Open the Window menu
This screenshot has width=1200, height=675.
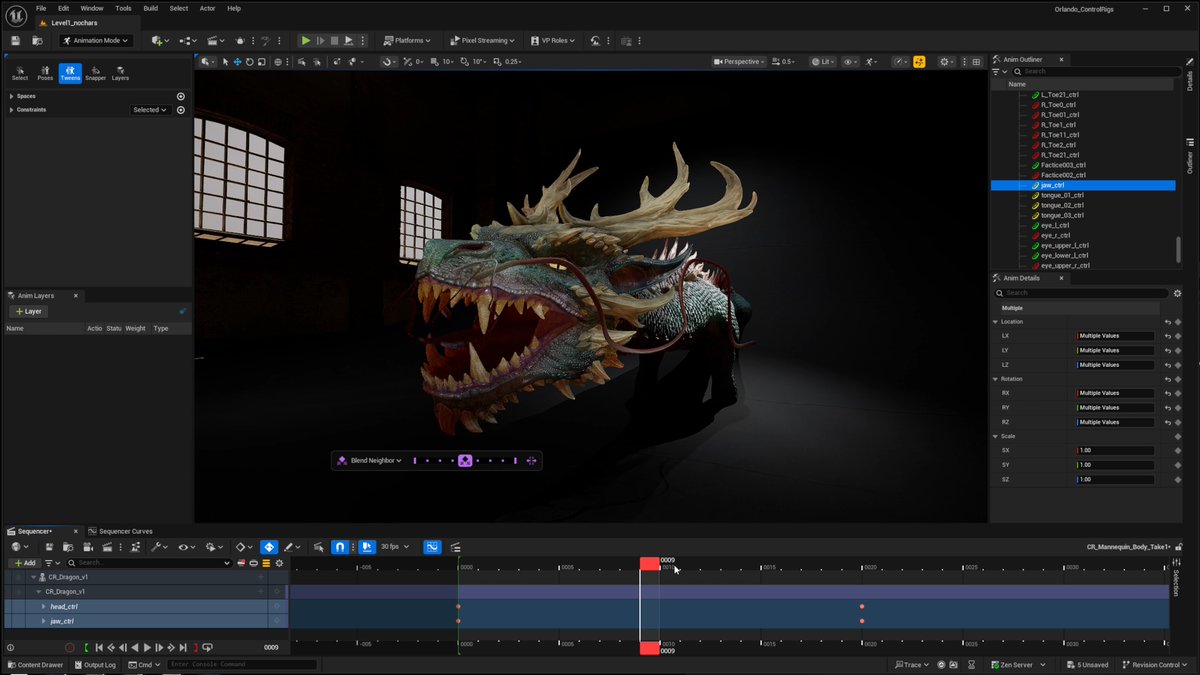point(92,8)
